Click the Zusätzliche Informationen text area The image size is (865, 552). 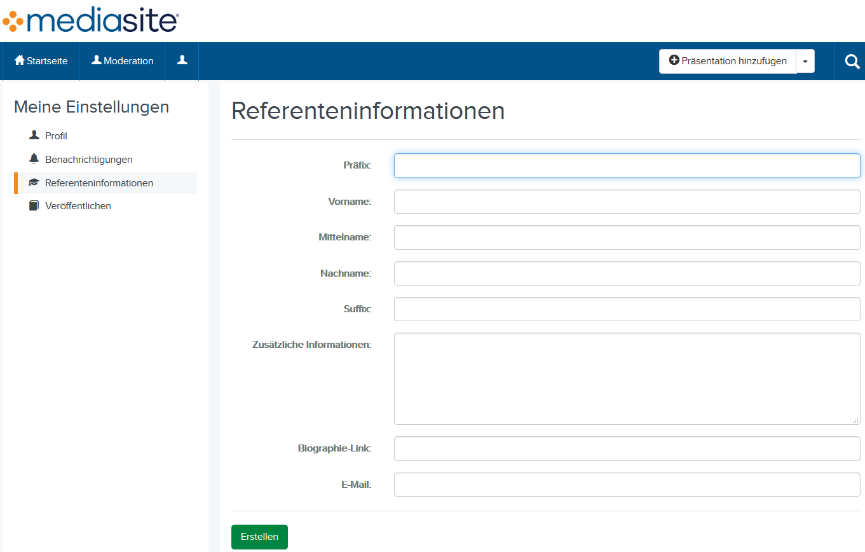click(x=627, y=379)
